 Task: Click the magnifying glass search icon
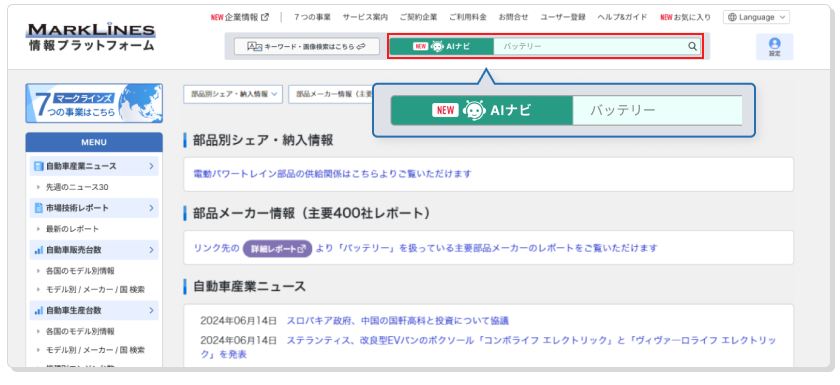point(692,47)
